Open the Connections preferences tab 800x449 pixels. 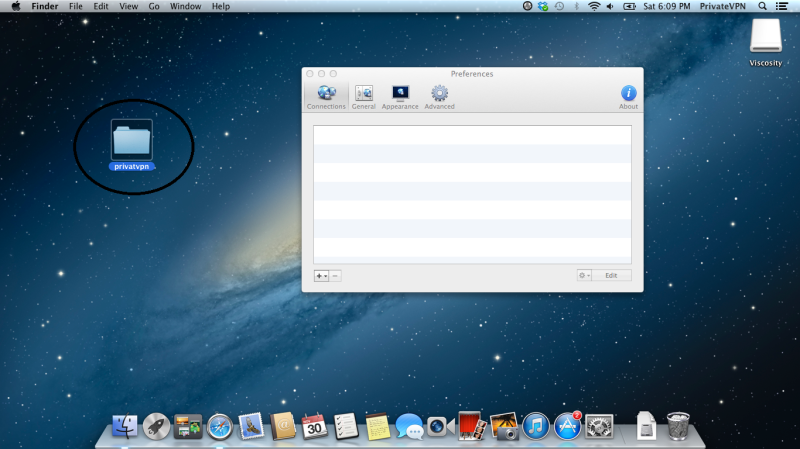(326, 96)
